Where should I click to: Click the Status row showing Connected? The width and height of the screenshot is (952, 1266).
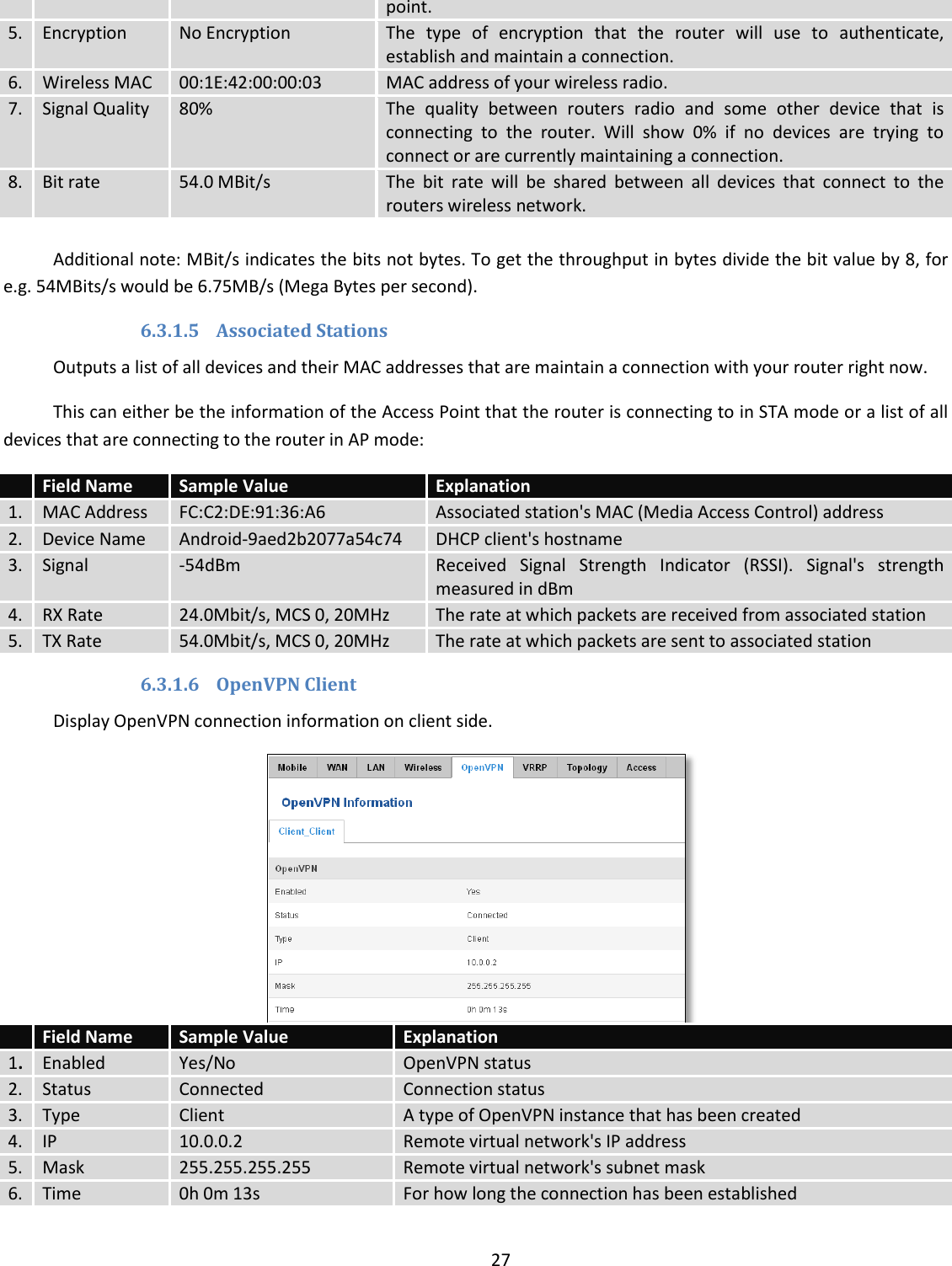pos(489,914)
